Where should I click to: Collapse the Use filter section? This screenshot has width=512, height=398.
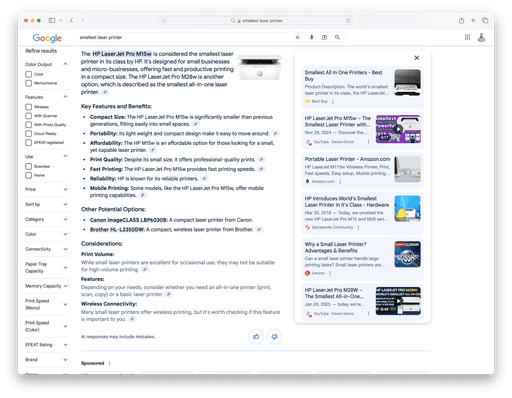65,156
